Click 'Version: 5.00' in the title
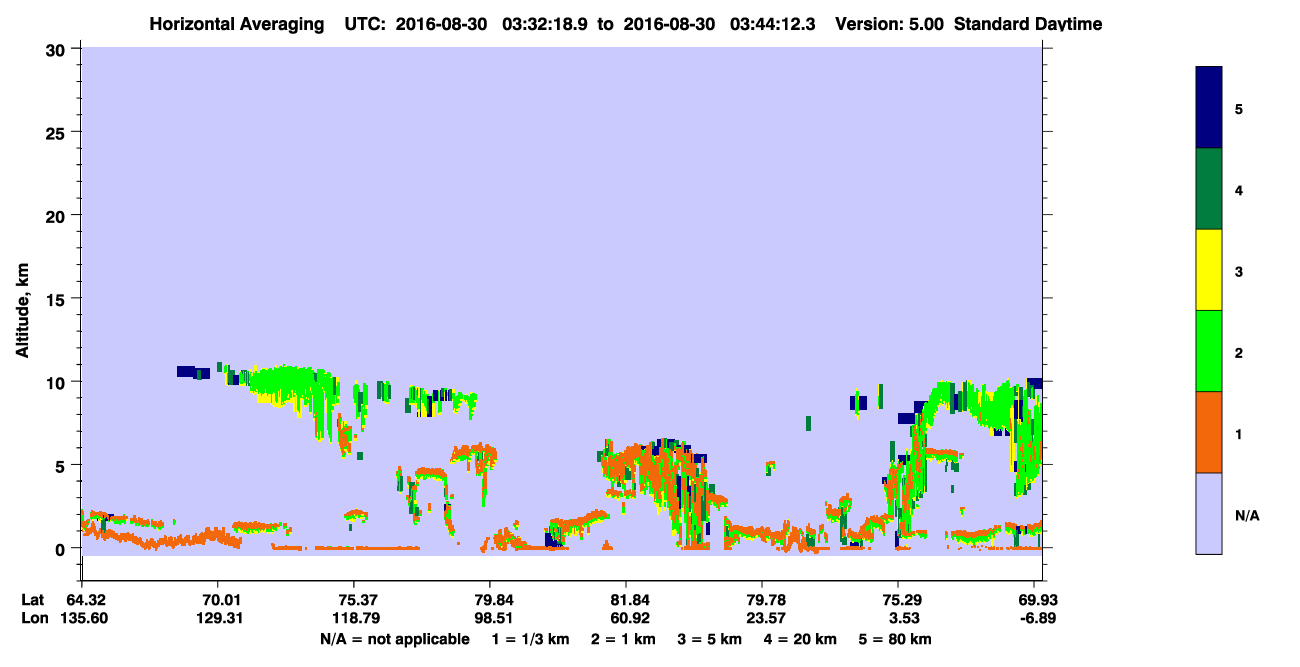 pos(890,24)
